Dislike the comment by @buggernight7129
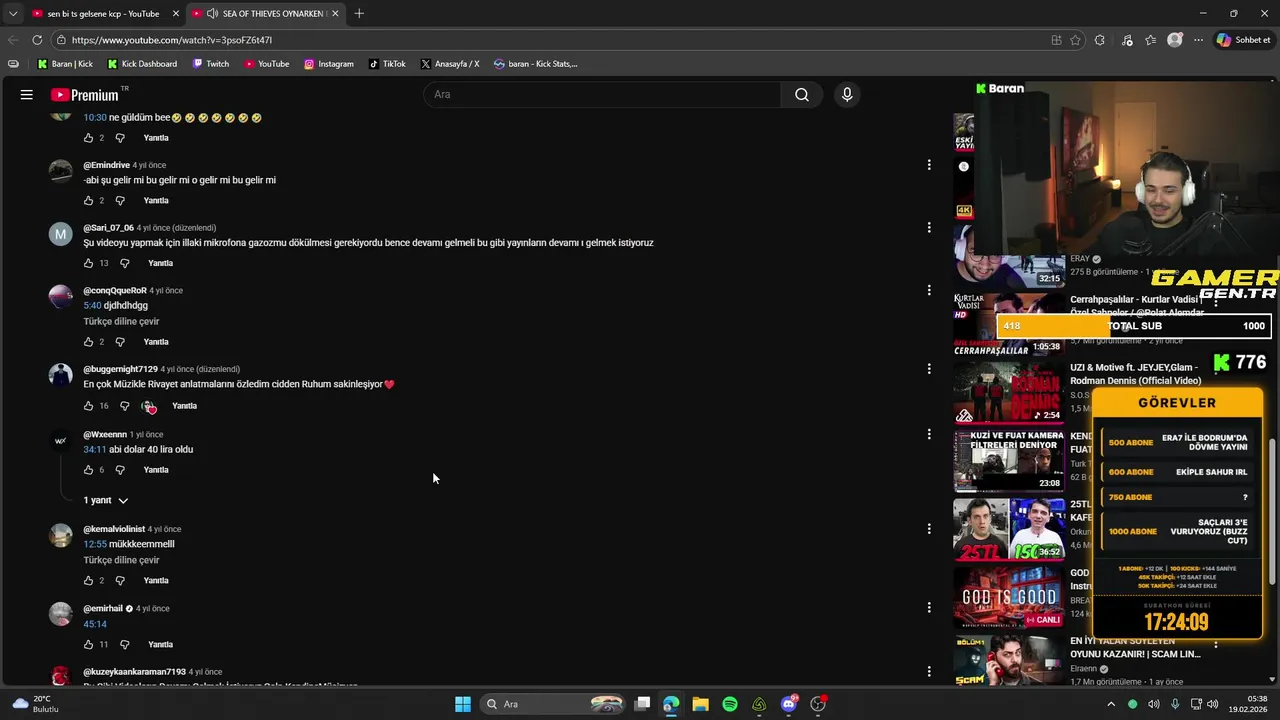This screenshot has height=720, width=1280. coord(125,406)
